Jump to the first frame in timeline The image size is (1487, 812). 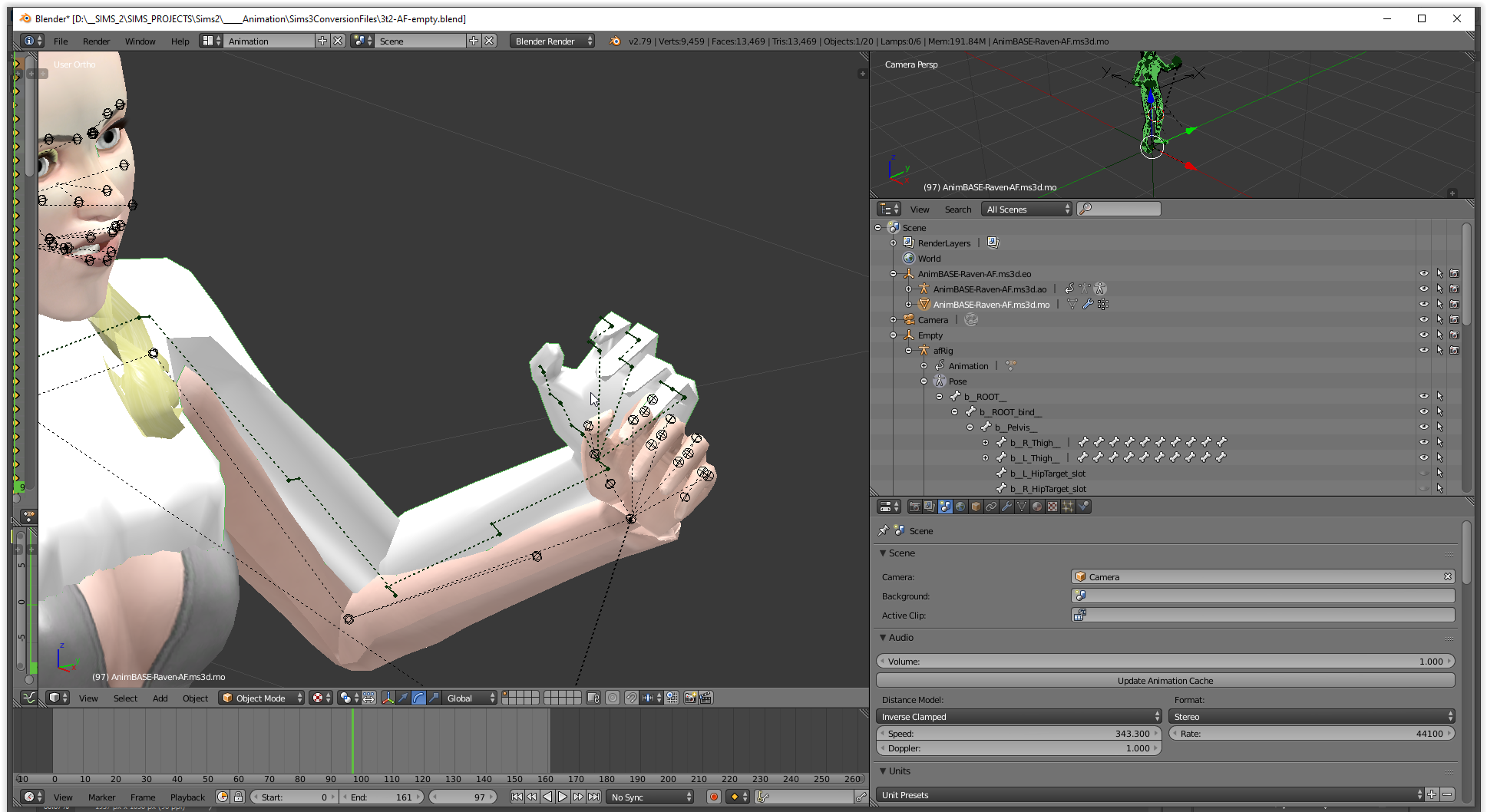click(517, 797)
